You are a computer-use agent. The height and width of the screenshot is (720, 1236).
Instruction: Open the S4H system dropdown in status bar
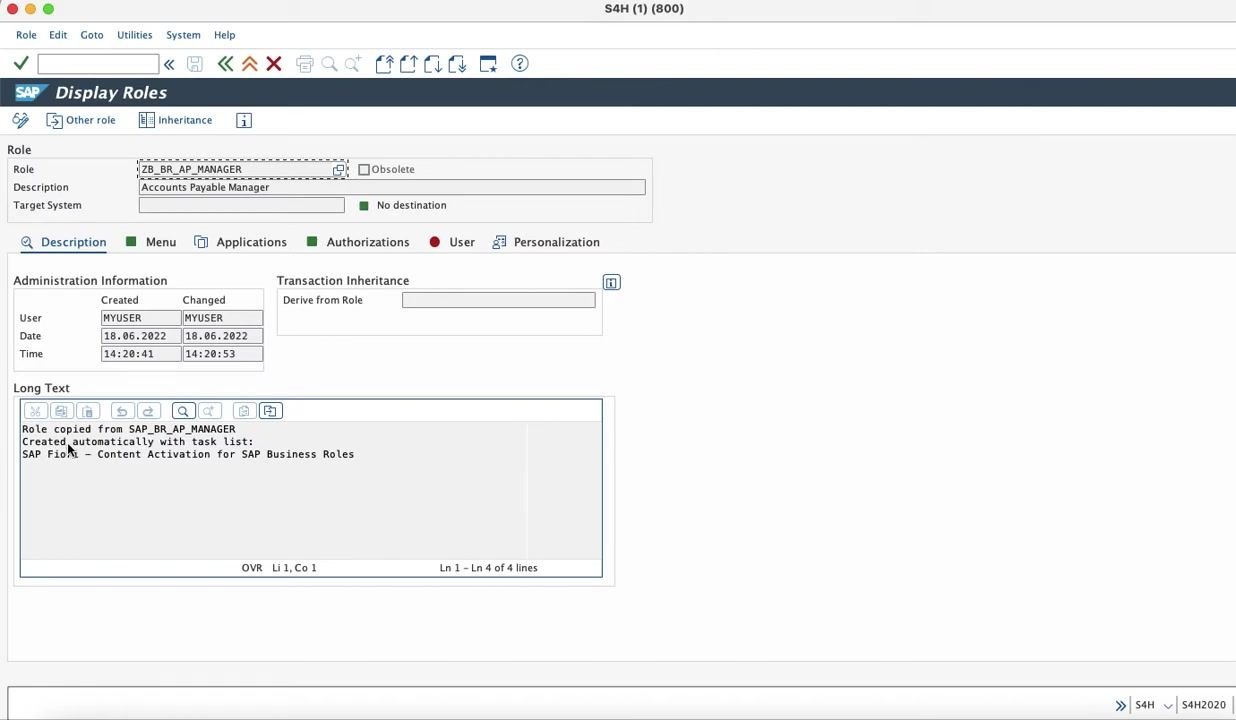click(x=1167, y=705)
